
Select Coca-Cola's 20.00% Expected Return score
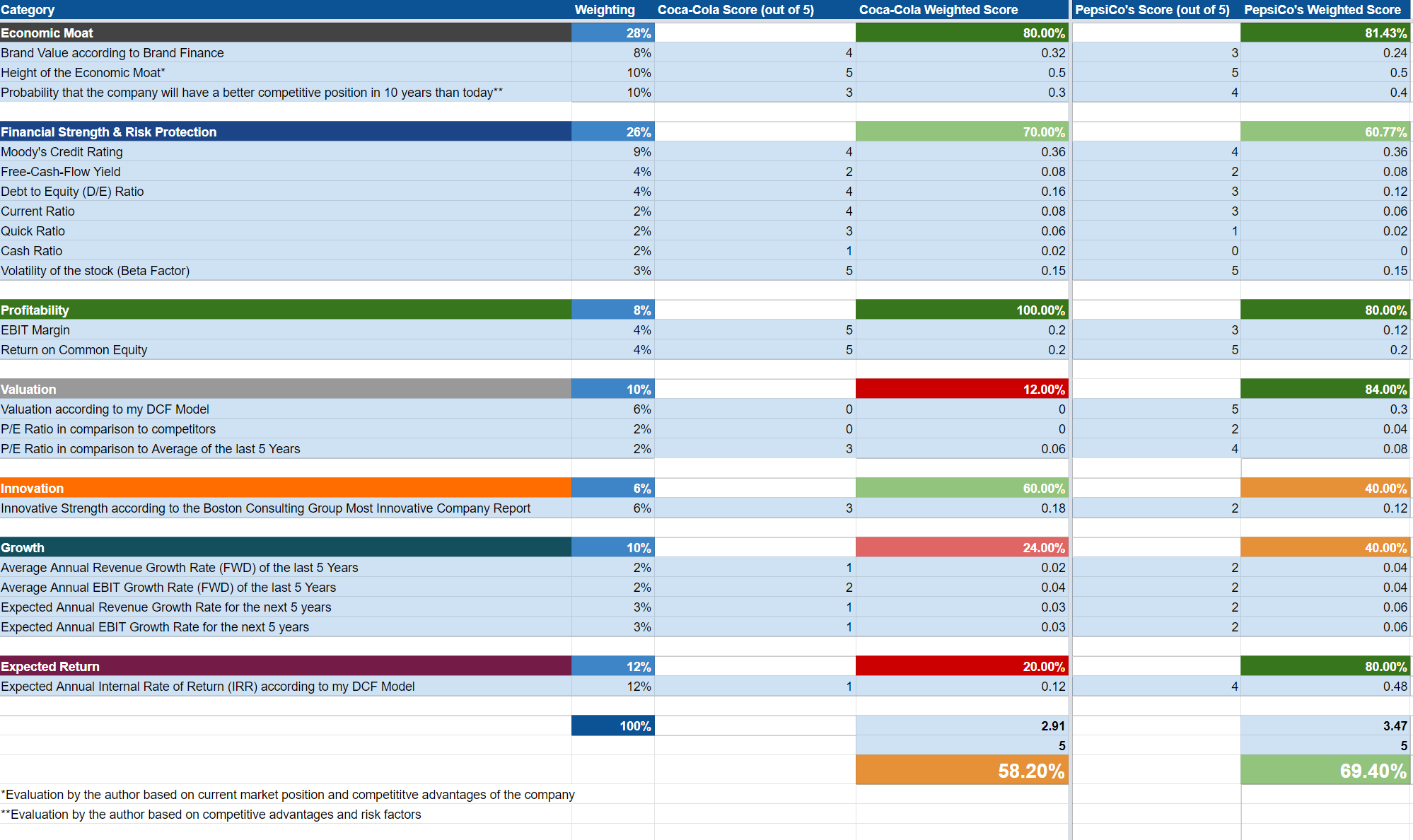tap(962, 666)
